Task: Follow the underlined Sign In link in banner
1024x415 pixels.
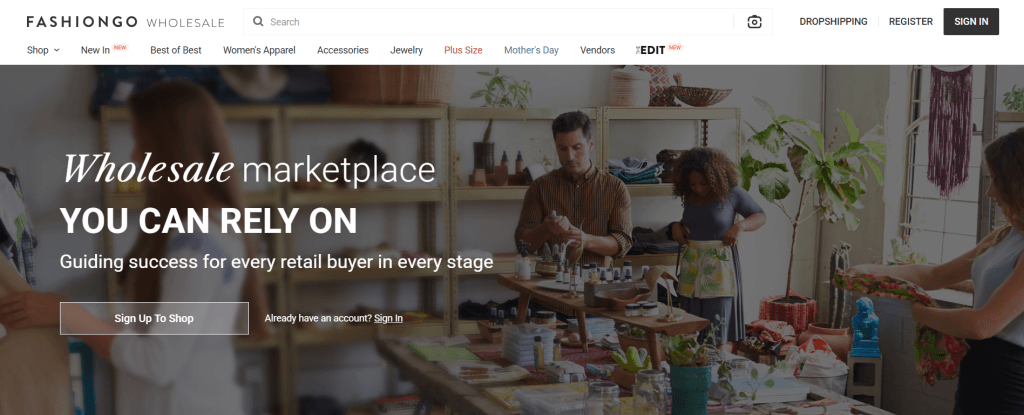Action: click(388, 318)
